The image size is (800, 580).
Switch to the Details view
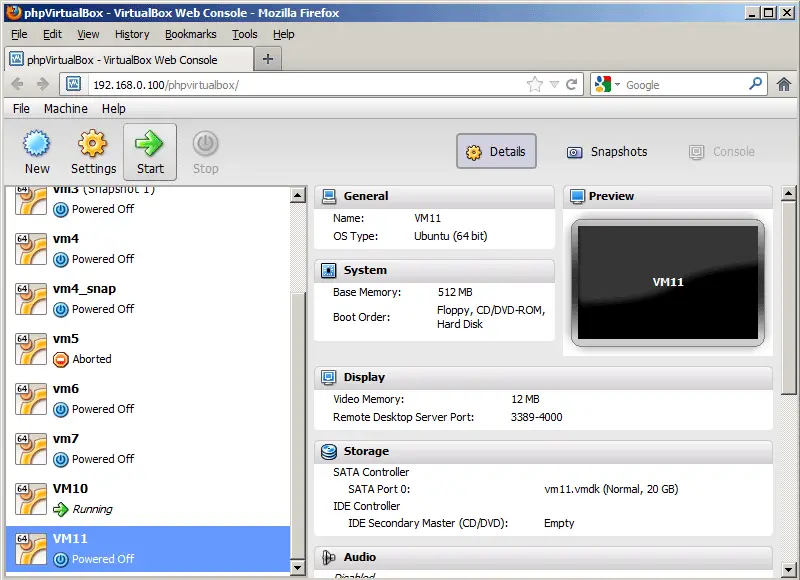click(x=496, y=152)
